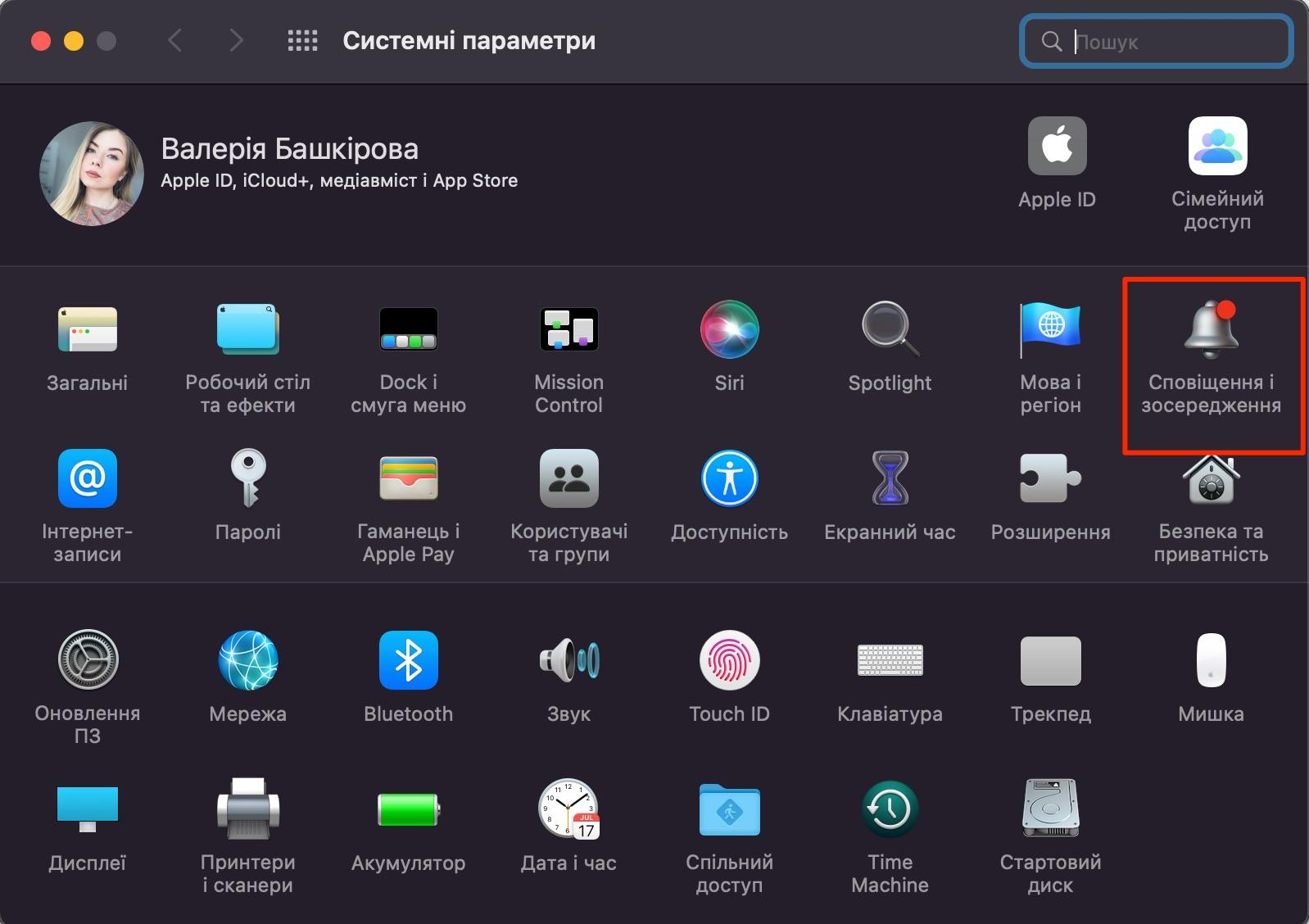Open the Apple ID pane icon
The image size is (1309, 924).
coord(1057,146)
